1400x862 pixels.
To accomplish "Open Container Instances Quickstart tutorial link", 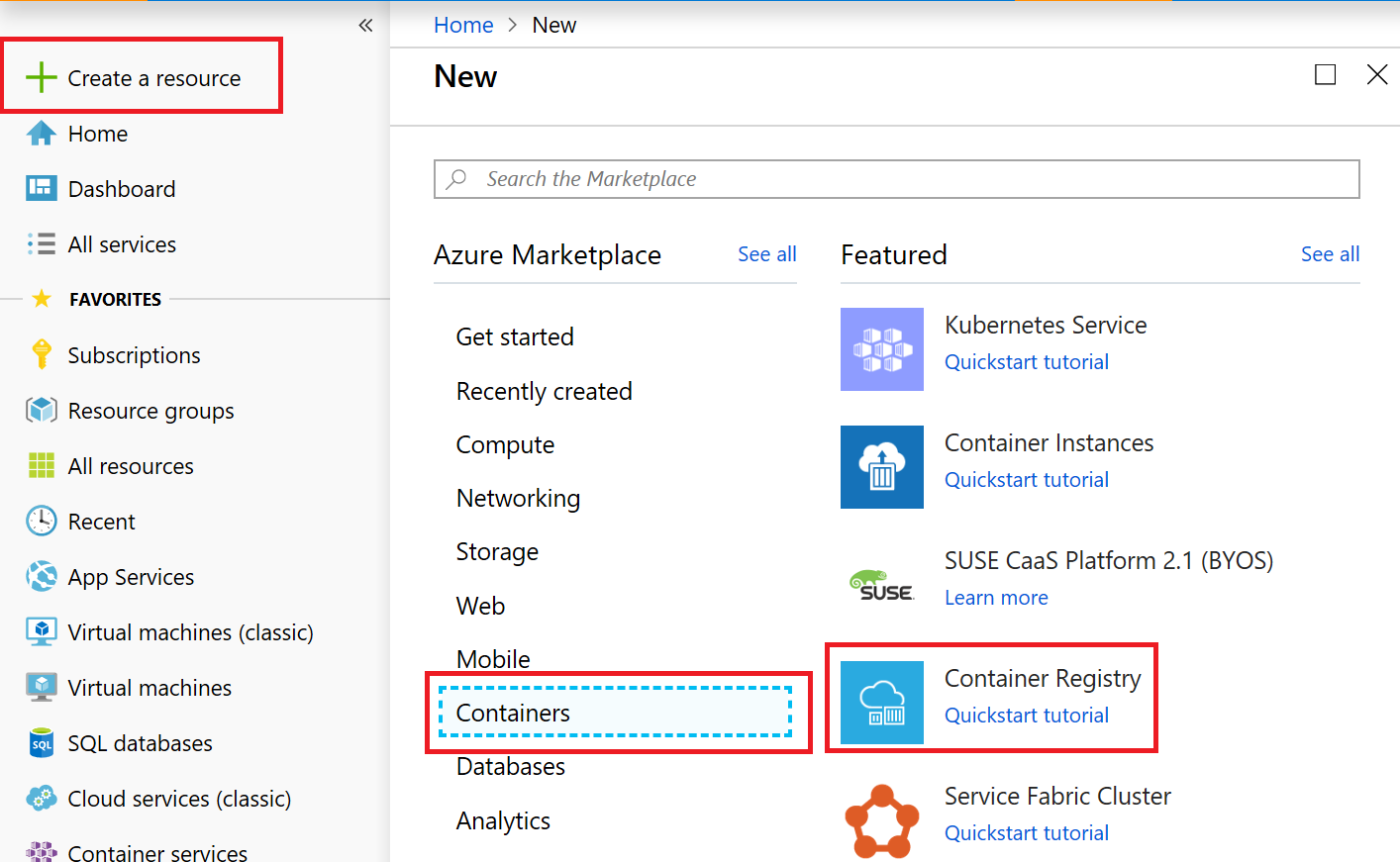I will click(x=1027, y=480).
